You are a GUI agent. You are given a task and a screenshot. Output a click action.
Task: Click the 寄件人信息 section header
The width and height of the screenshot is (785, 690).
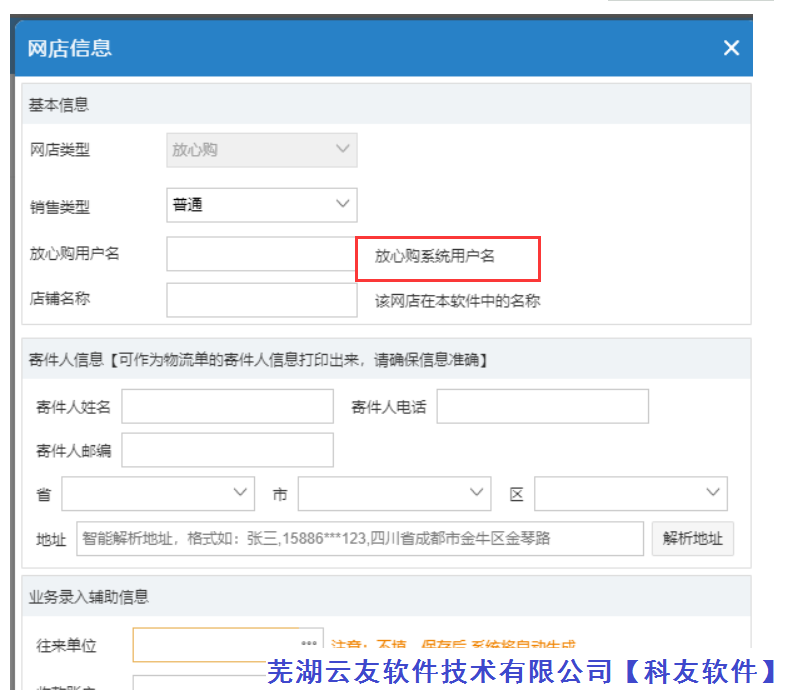coord(258,359)
